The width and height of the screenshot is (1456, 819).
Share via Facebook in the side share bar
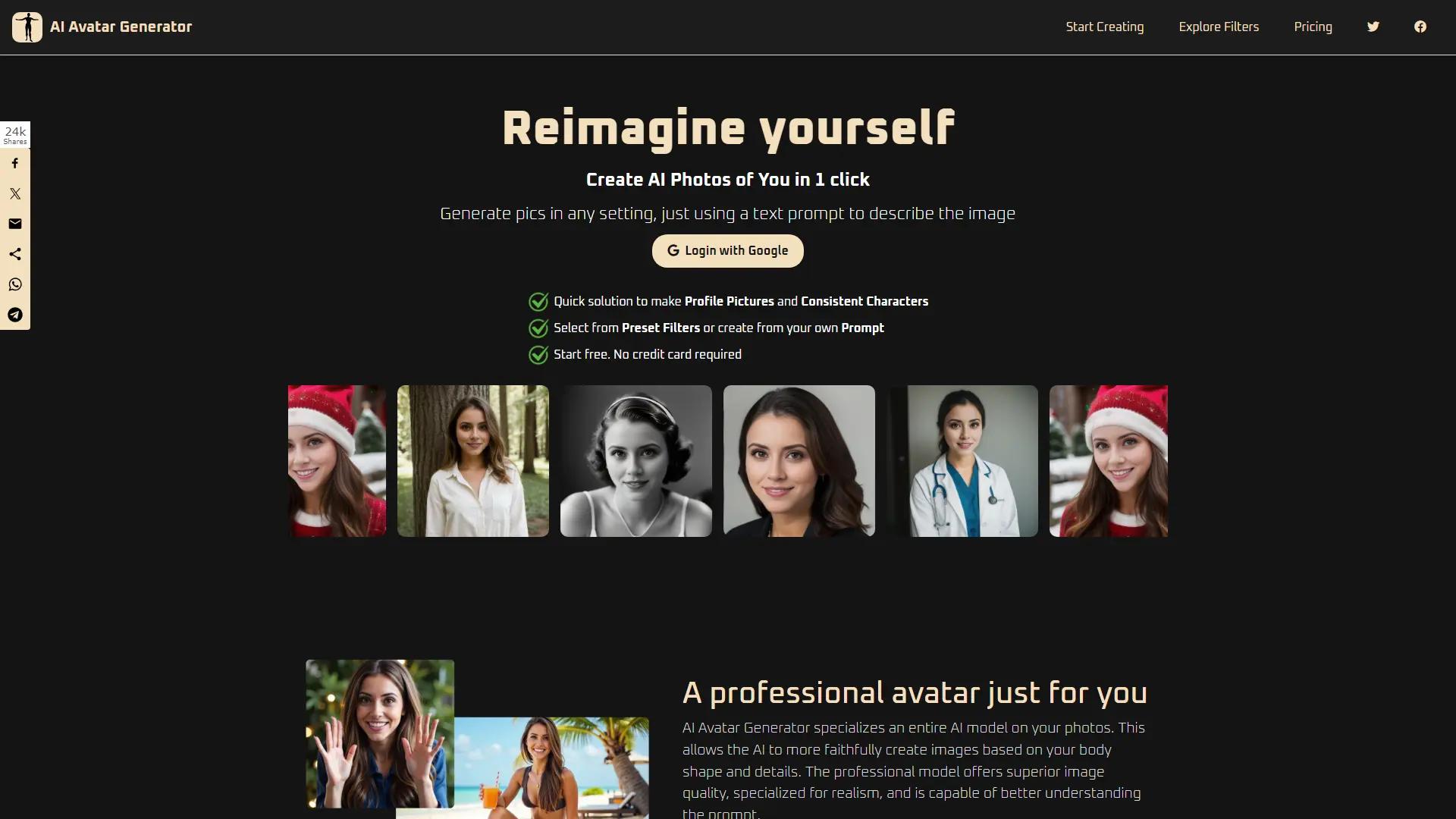pyautogui.click(x=15, y=163)
